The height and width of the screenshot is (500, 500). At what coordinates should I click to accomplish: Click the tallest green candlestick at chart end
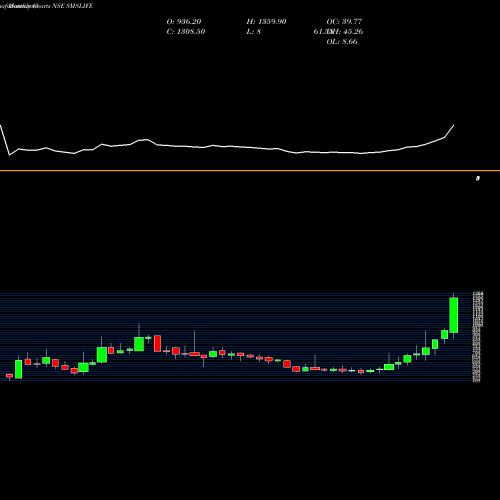pyautogui.click(x=454, y=315)
